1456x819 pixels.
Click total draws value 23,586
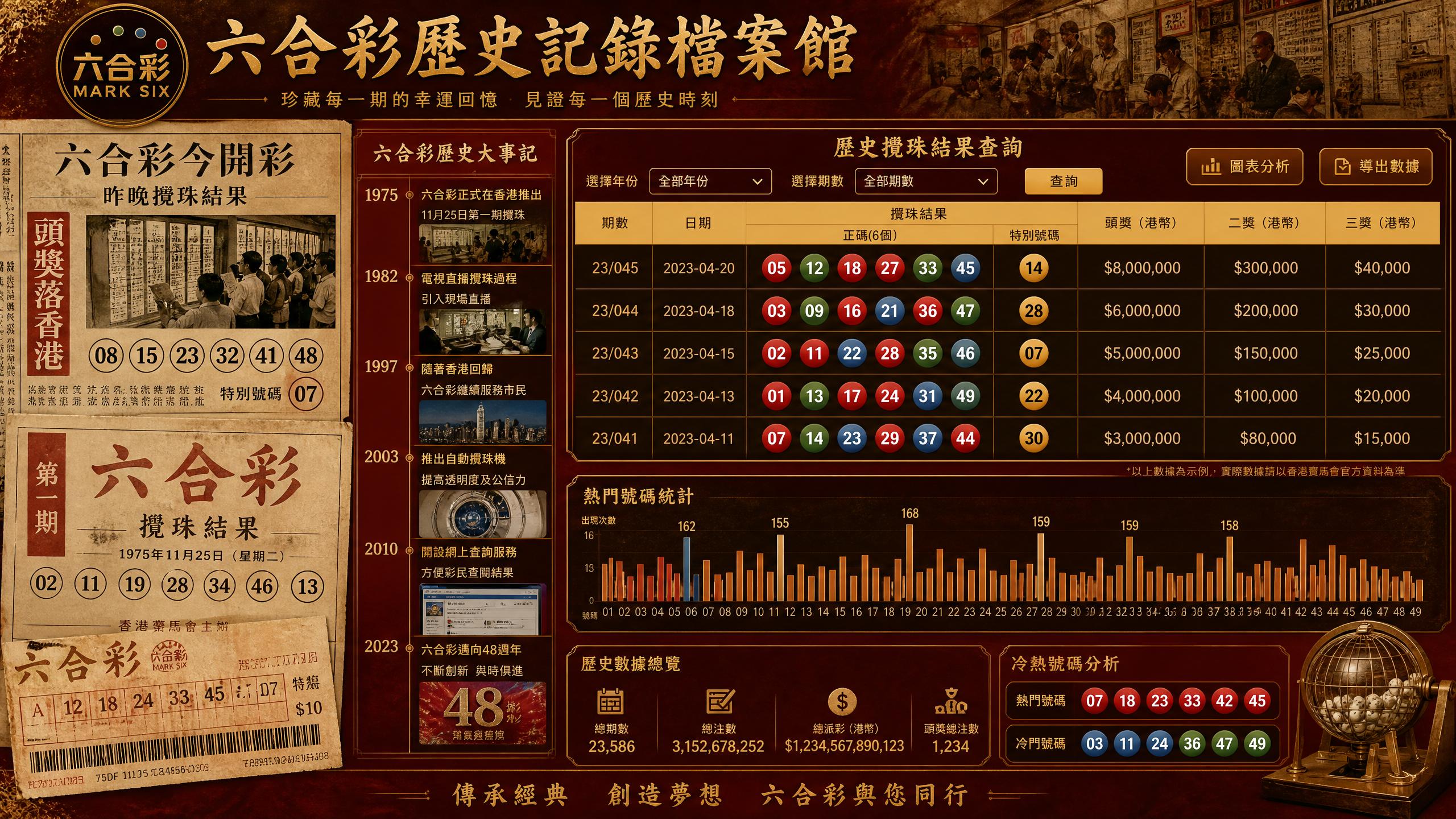(x=611, y=746)
